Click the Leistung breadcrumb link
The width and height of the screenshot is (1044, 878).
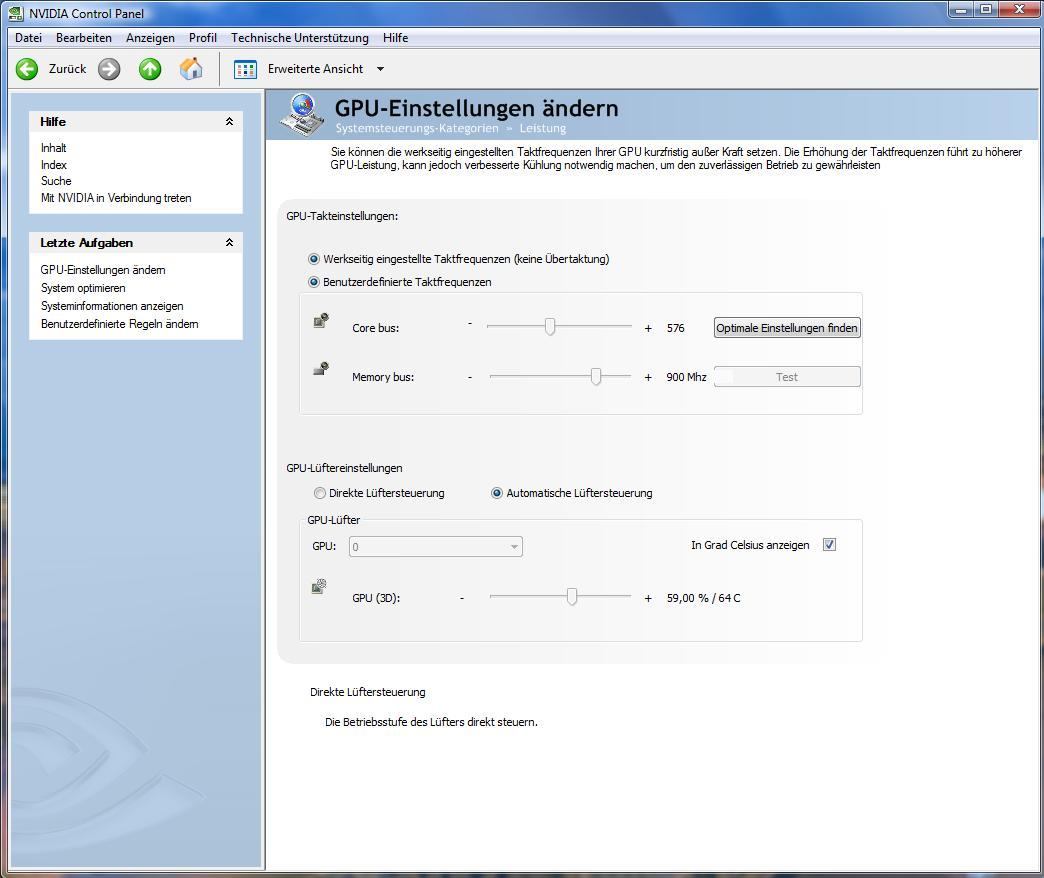coord(543,128)
